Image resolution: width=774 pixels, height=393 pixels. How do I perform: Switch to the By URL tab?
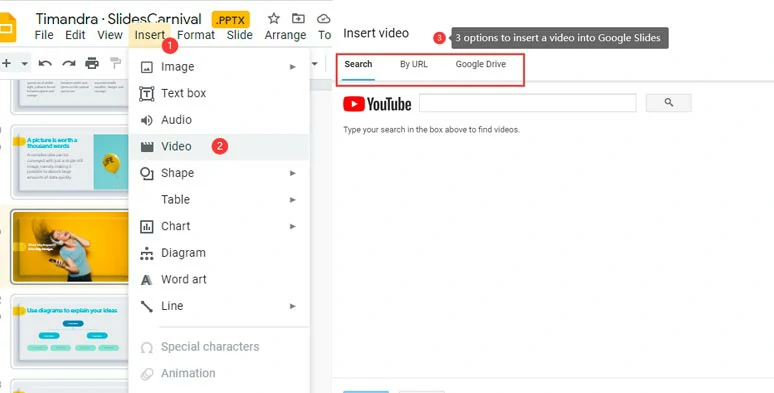pos(414,64)
